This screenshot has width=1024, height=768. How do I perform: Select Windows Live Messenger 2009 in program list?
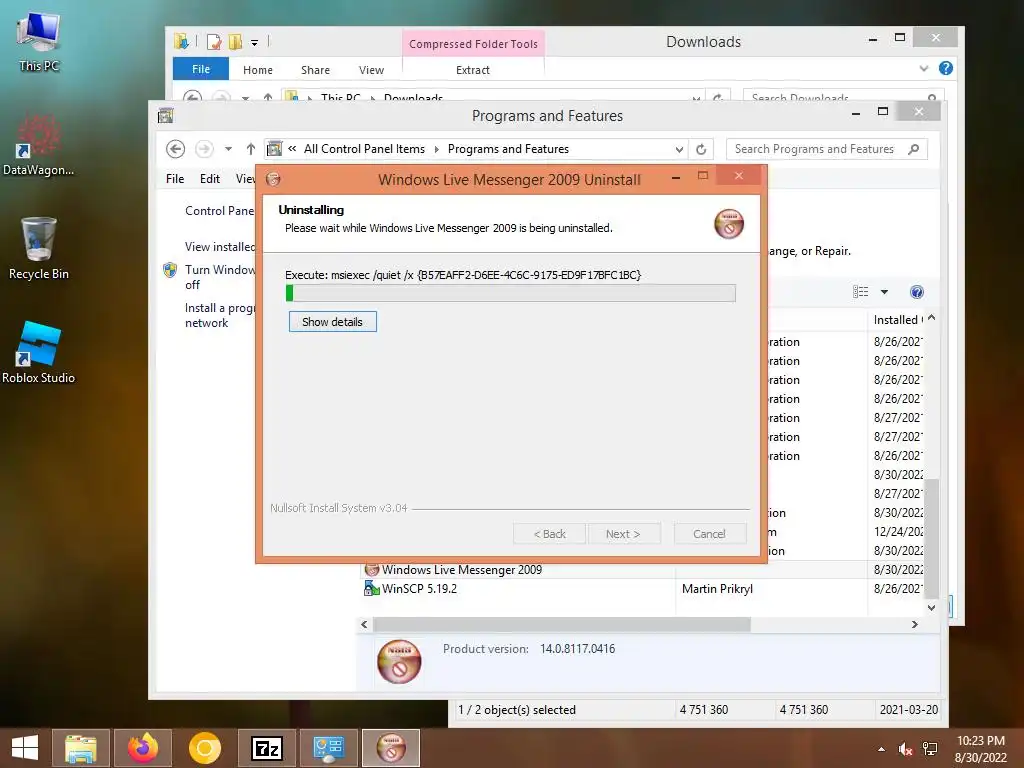pyautogui.click(x=462, y=569)
